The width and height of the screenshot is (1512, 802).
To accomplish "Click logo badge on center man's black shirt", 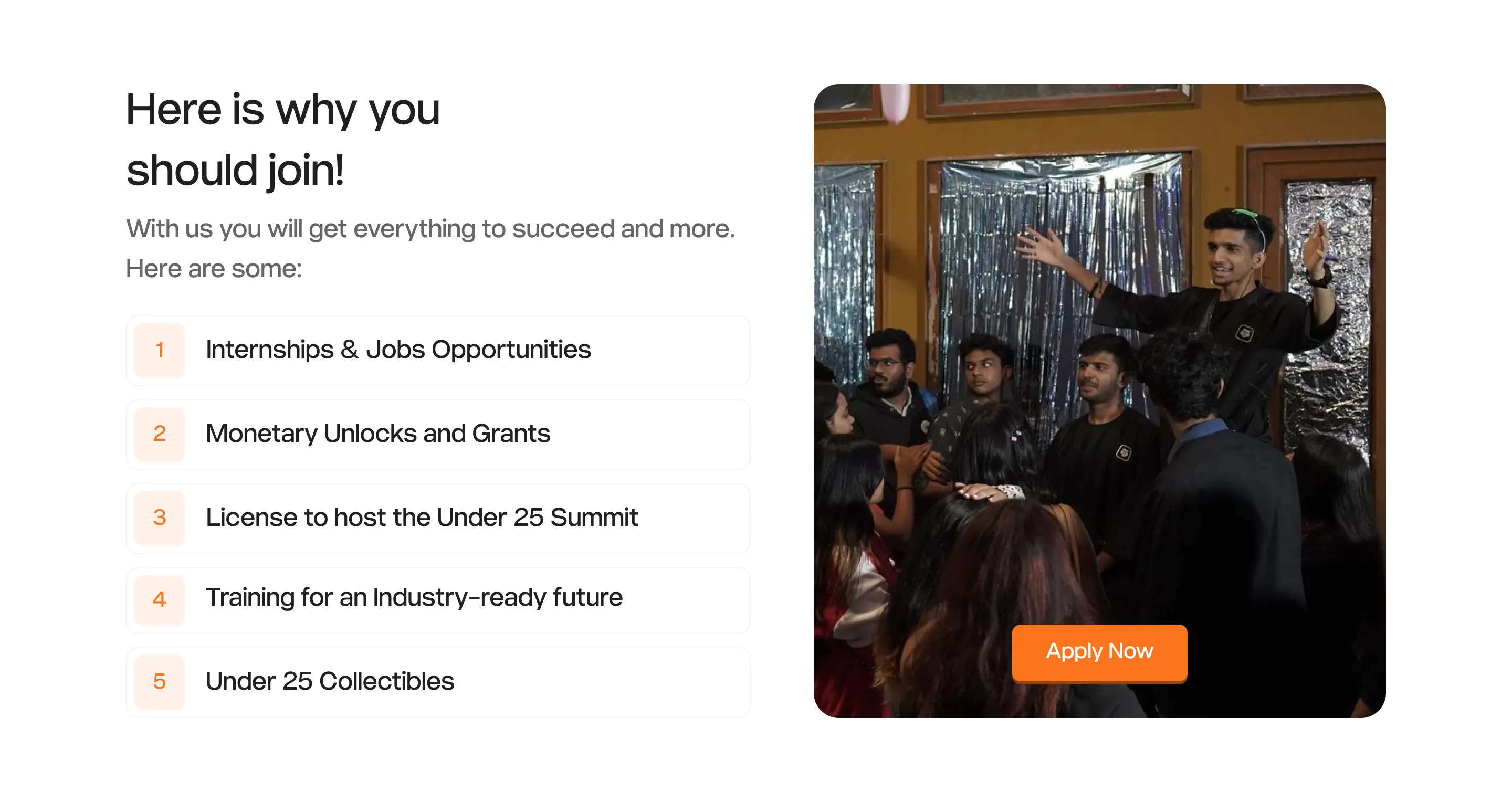I will [x=1123, y=452].
